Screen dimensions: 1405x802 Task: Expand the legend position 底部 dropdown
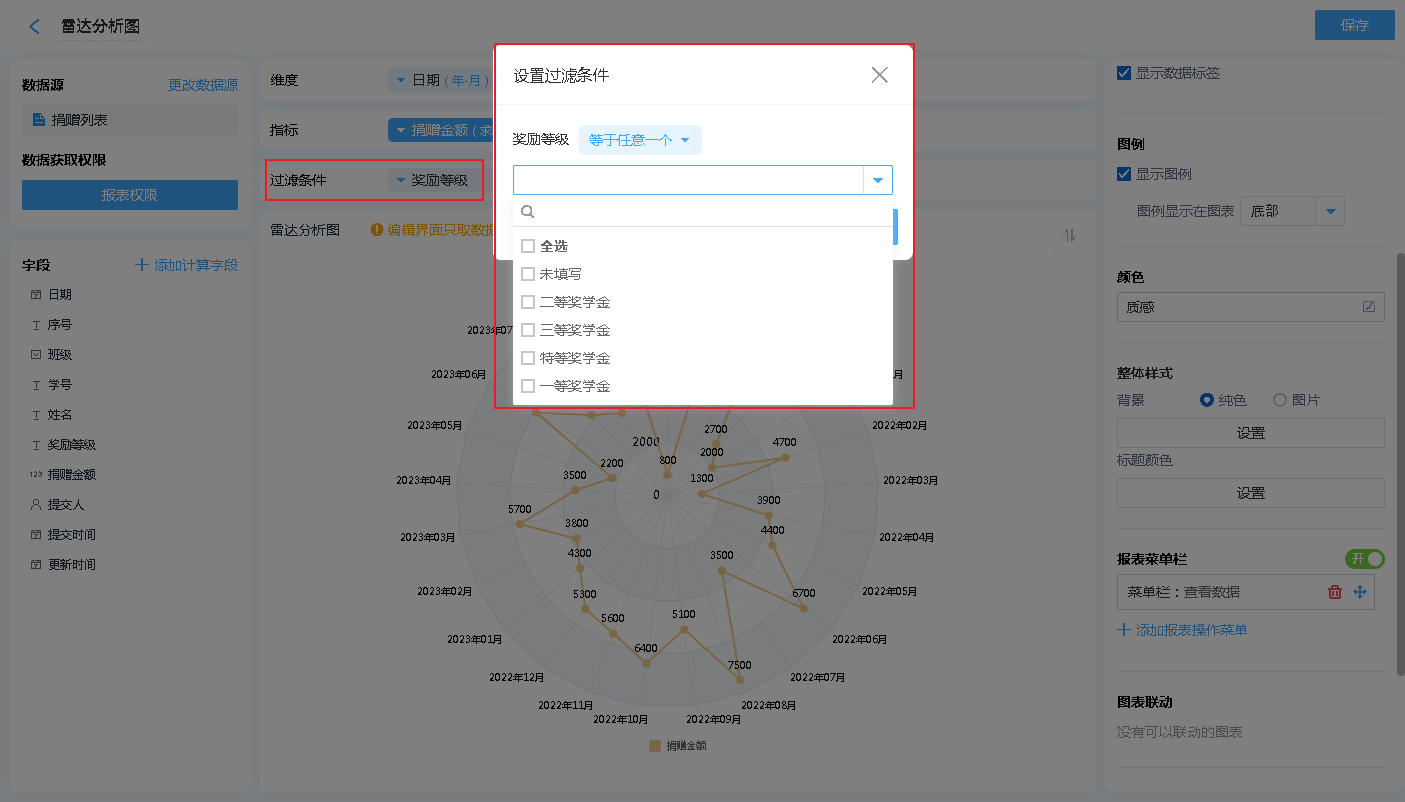(1330, 211)
